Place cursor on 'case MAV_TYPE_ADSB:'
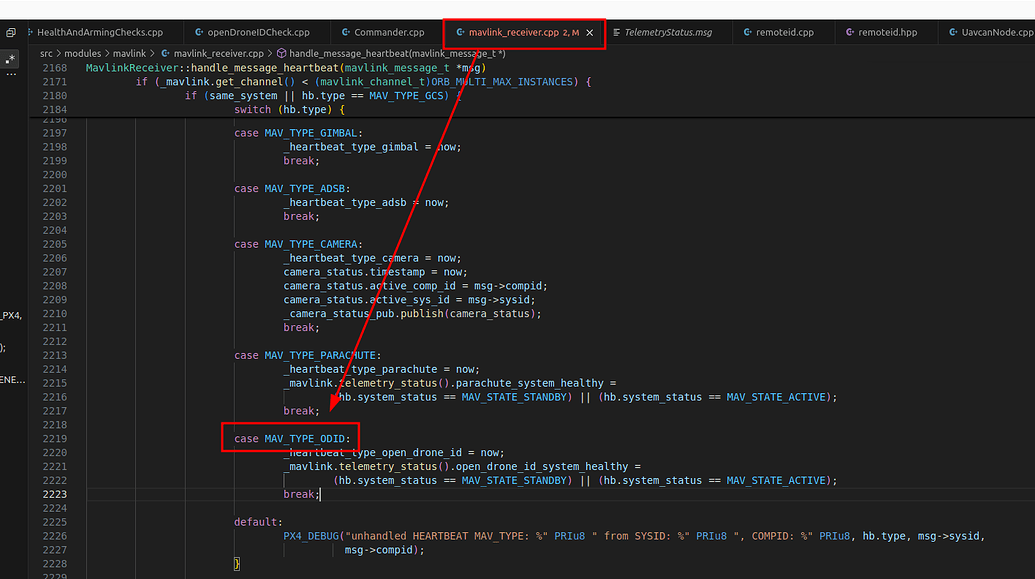The width and height of the screenshot is (1035, 579). pos(292,189)
